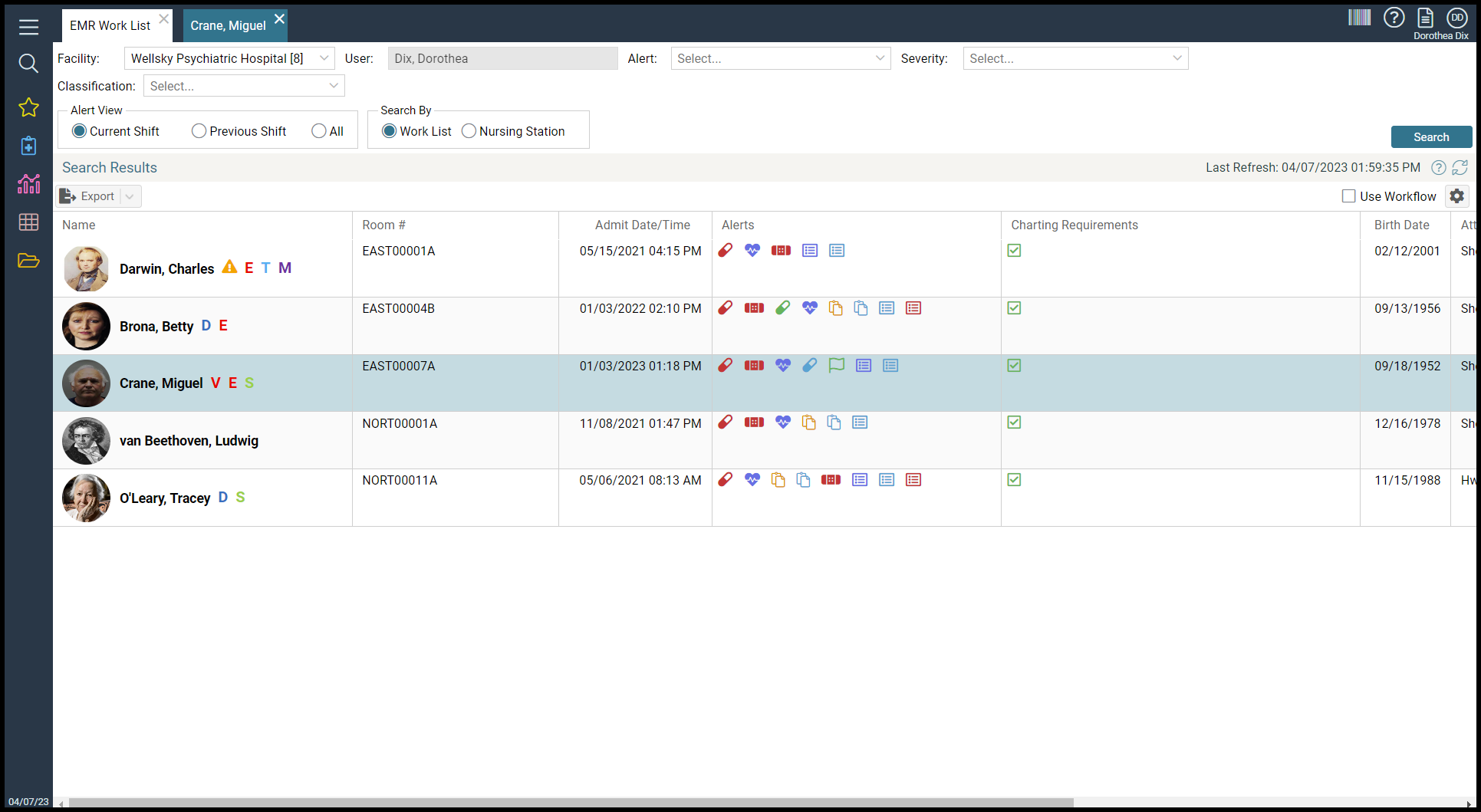Click the Export button
1481x812 pixels.
88,196
